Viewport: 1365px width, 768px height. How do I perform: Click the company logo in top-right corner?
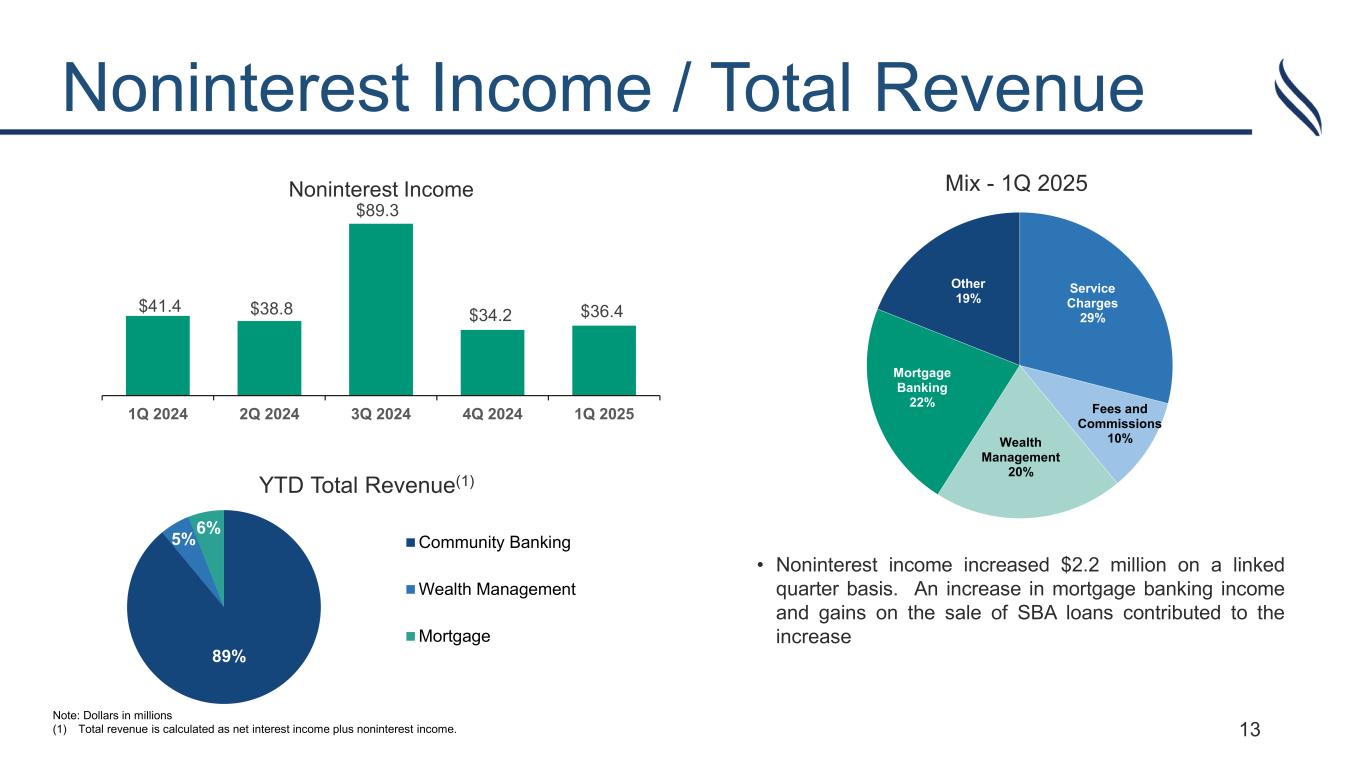1297,97
